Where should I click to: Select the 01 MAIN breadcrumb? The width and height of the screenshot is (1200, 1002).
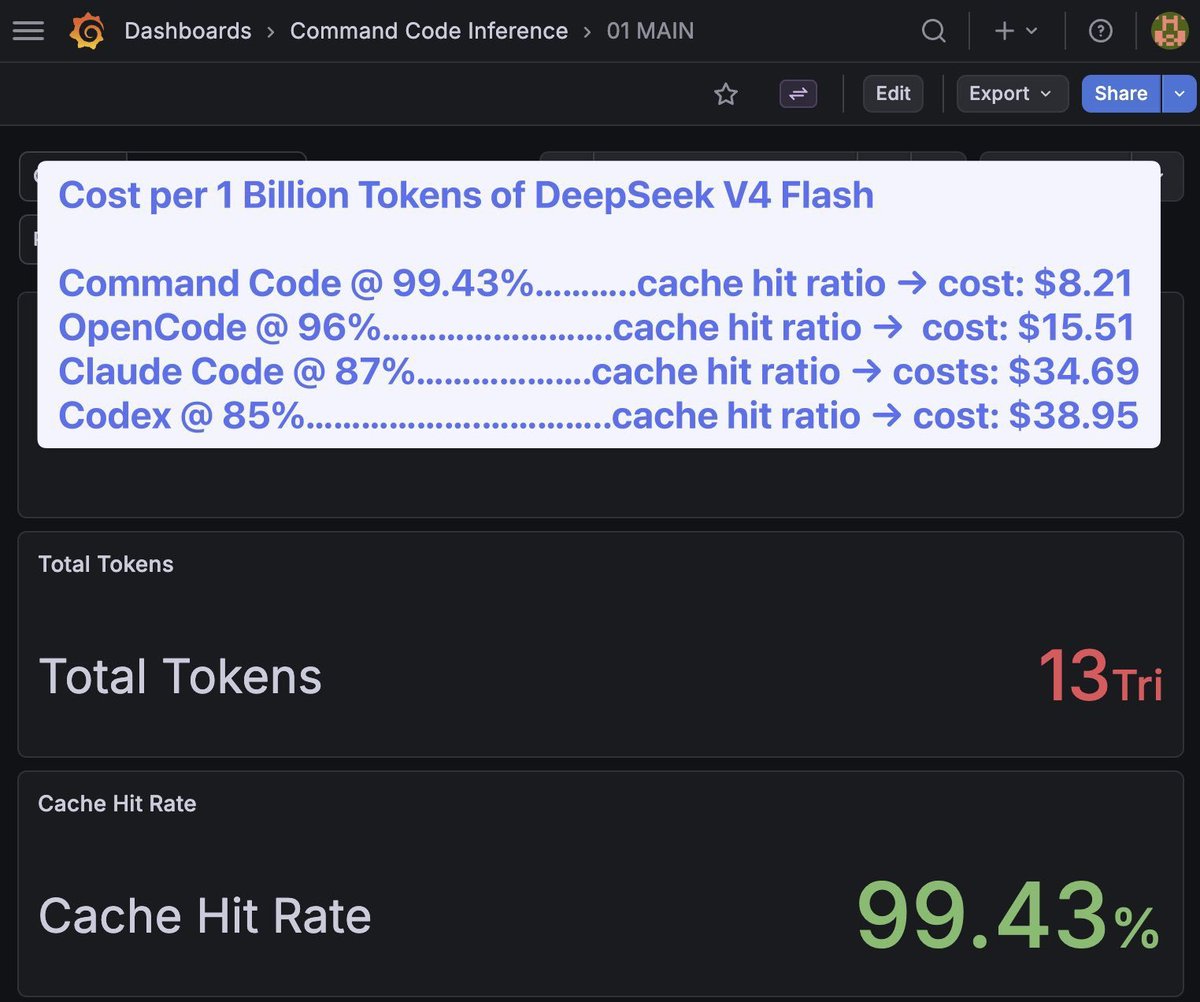[x=650, y=31]
